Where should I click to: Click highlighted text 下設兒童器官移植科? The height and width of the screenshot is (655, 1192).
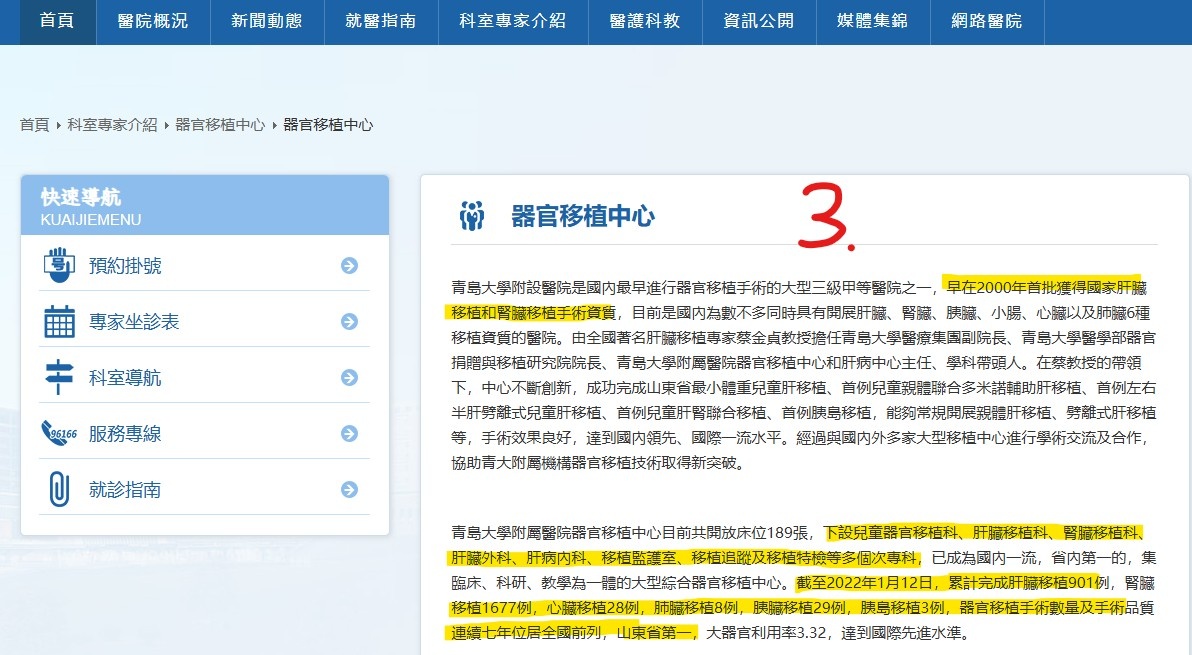tap(891, 533)
